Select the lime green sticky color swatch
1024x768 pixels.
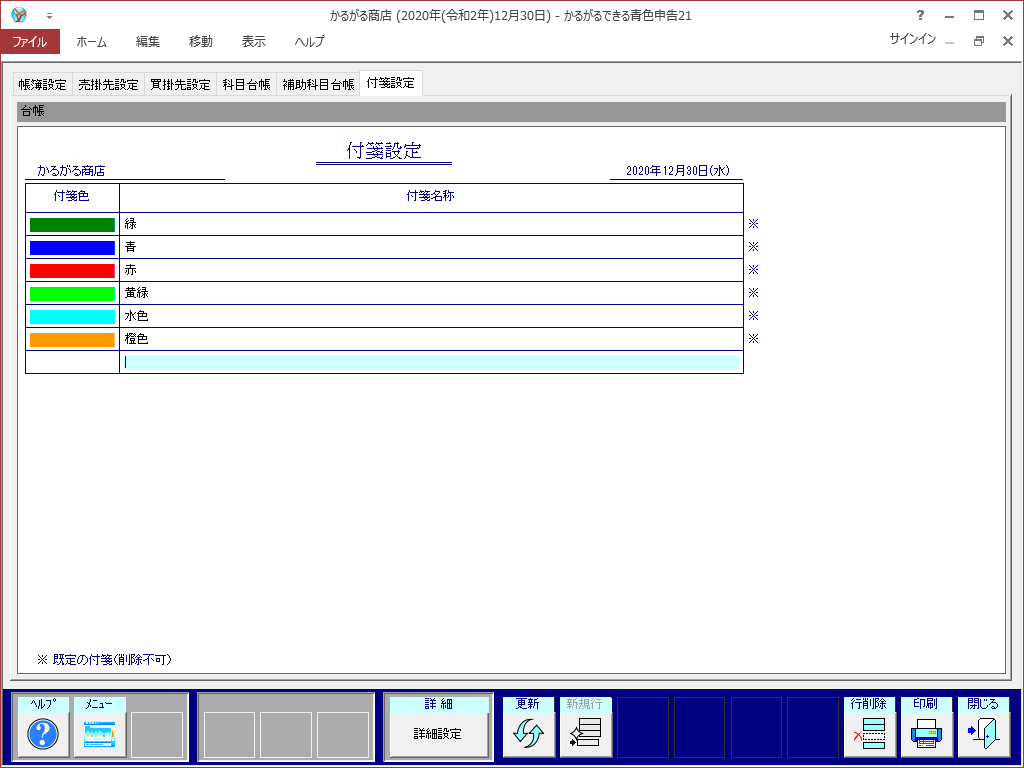click(x=72, y=294)
